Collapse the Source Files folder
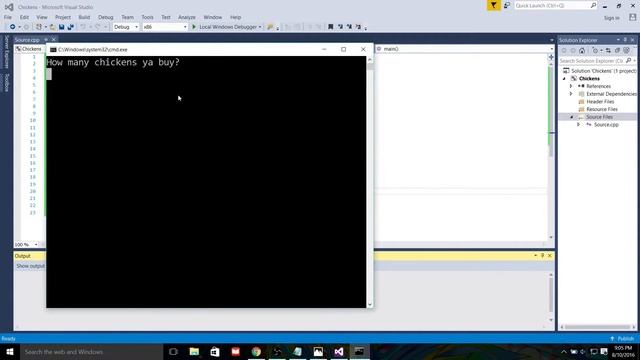 (x=571, y=117)
